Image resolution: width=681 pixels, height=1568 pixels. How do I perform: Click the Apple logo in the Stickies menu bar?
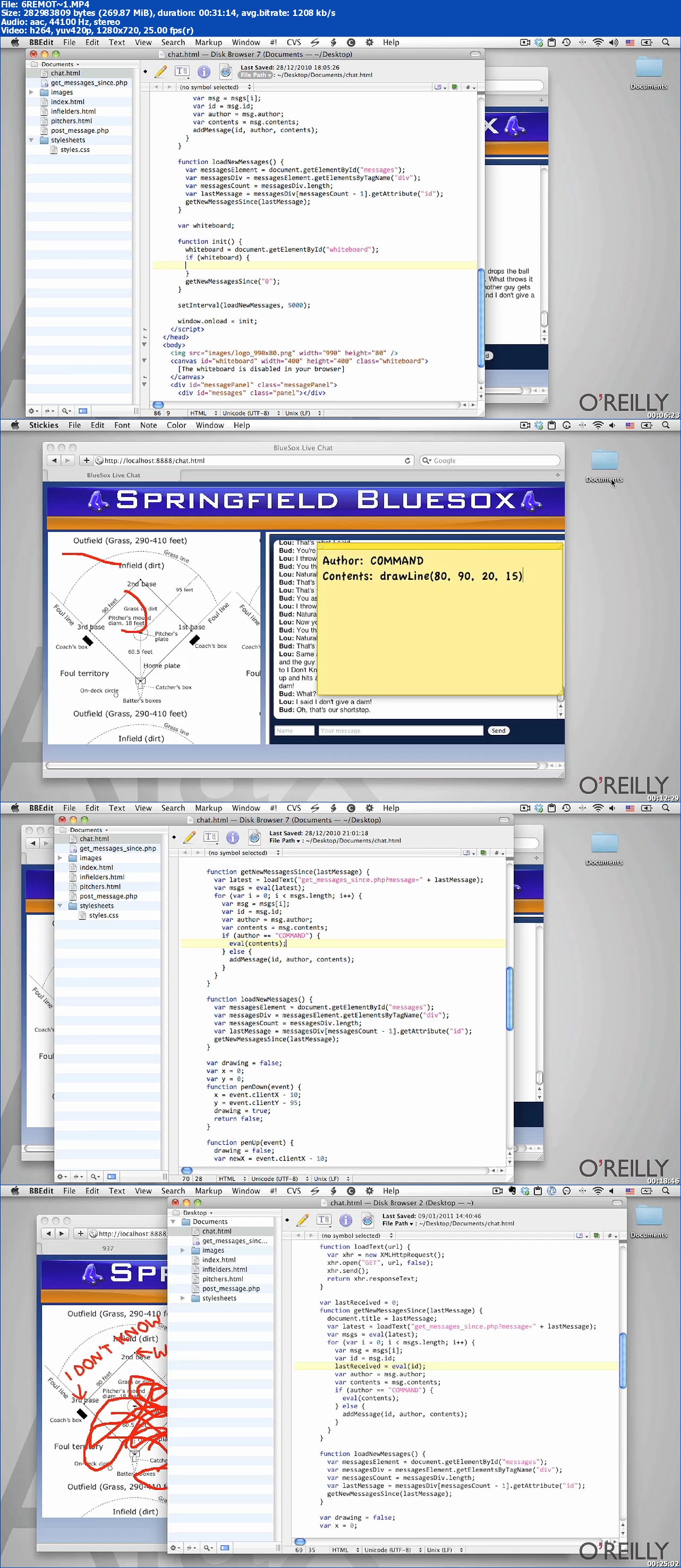[x=15, y=425]
